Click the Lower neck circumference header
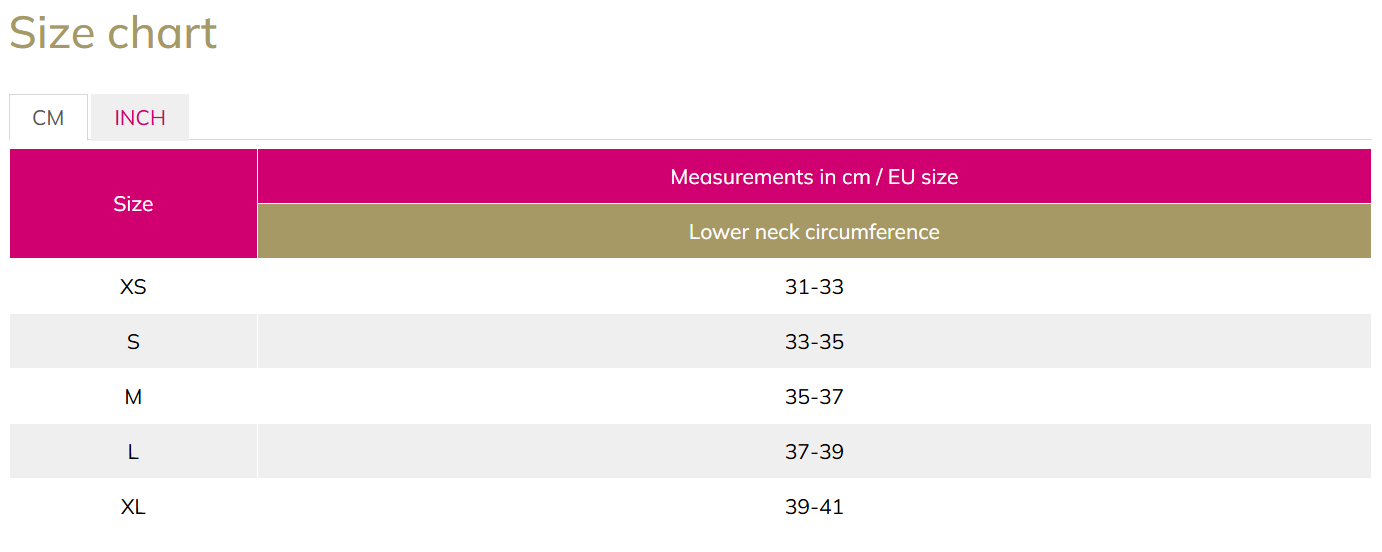Screen dimensions: 1382x552 [x=814, y=232]
